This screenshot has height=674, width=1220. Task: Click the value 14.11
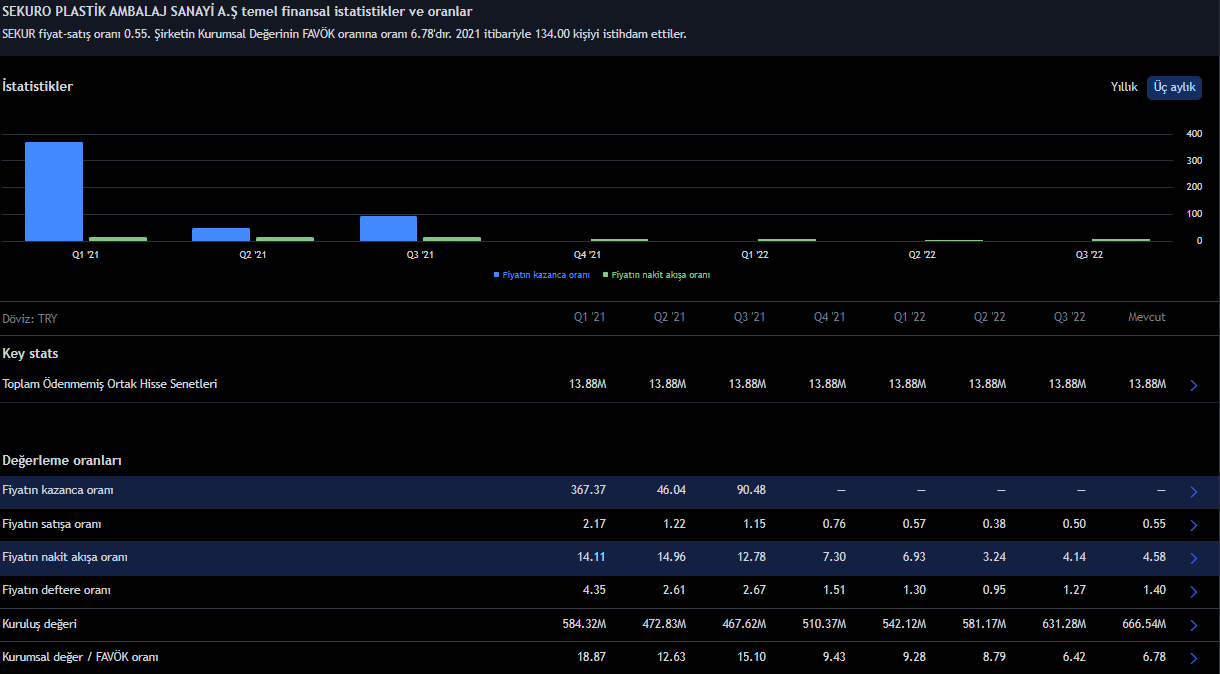coord(590,557)
